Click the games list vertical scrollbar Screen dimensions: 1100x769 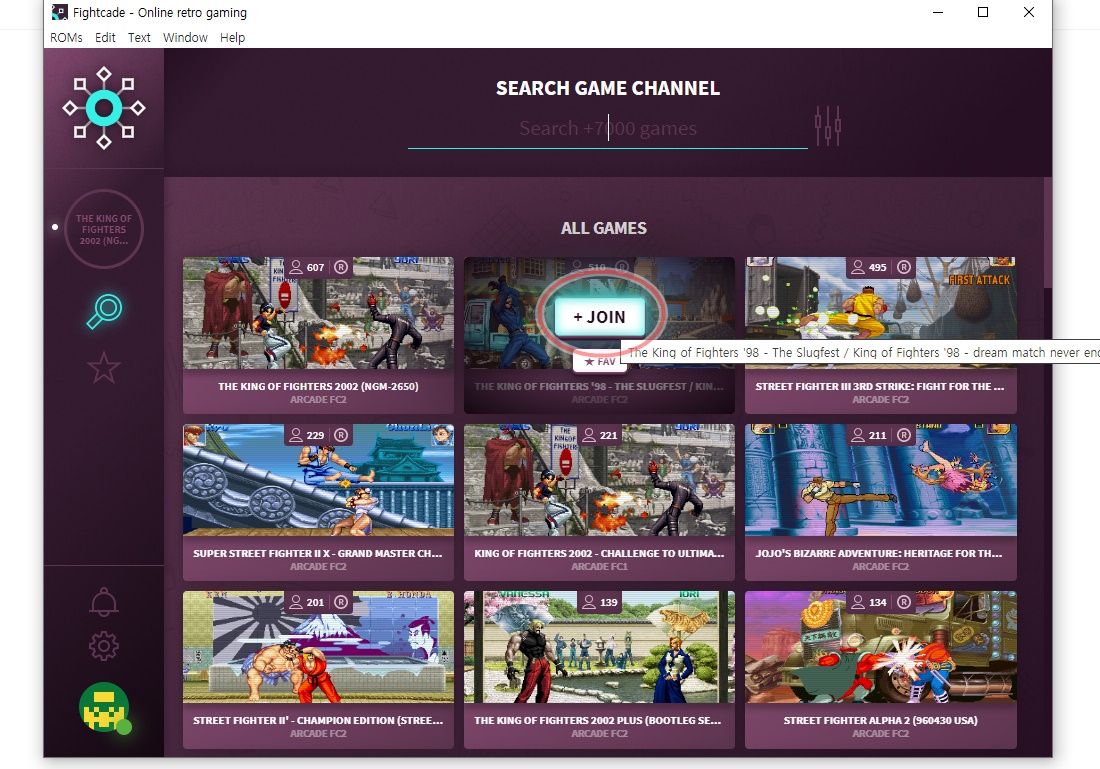point(1048,232)
